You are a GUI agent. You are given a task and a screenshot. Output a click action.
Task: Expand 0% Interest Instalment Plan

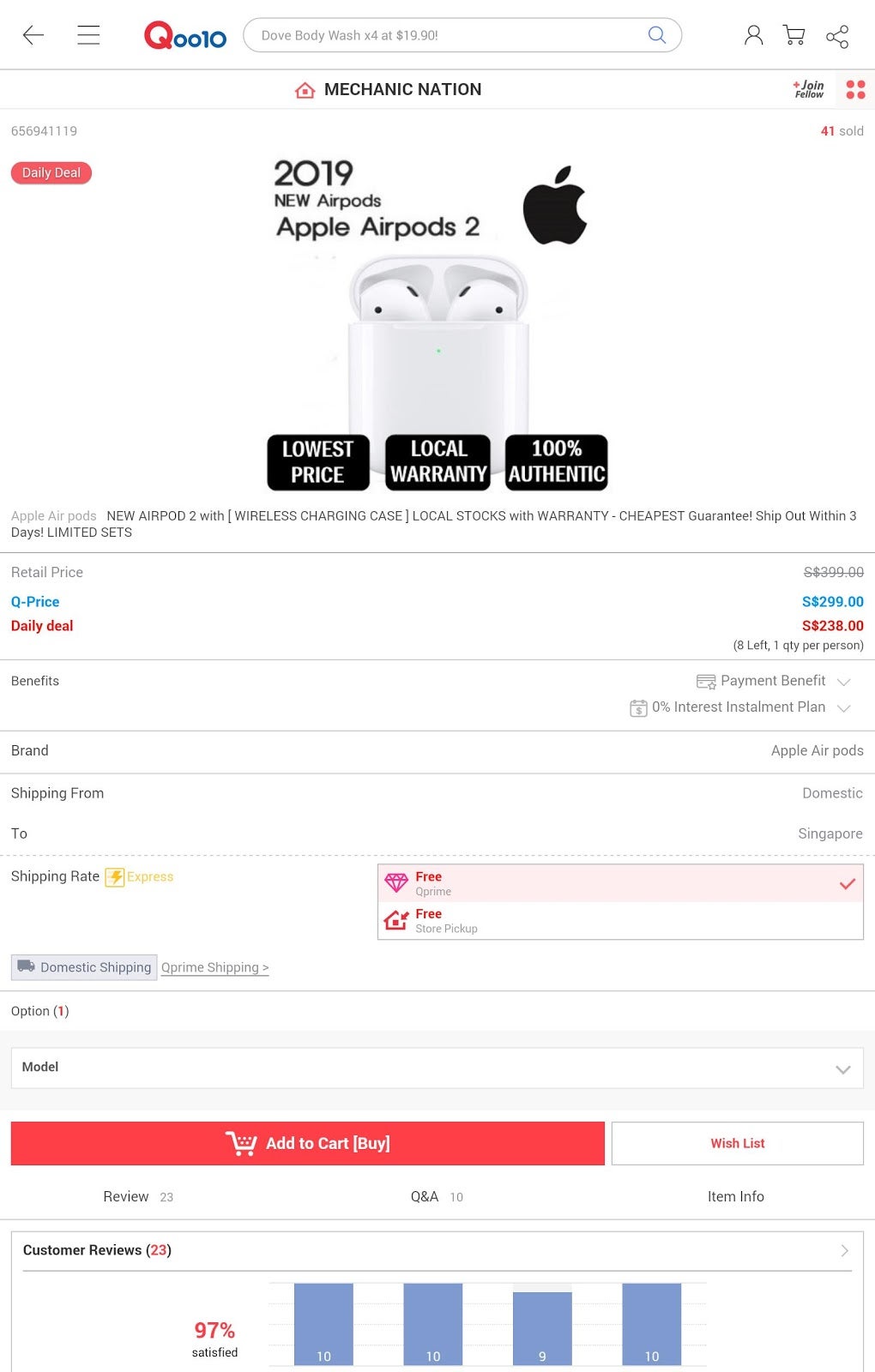(739, 707)
